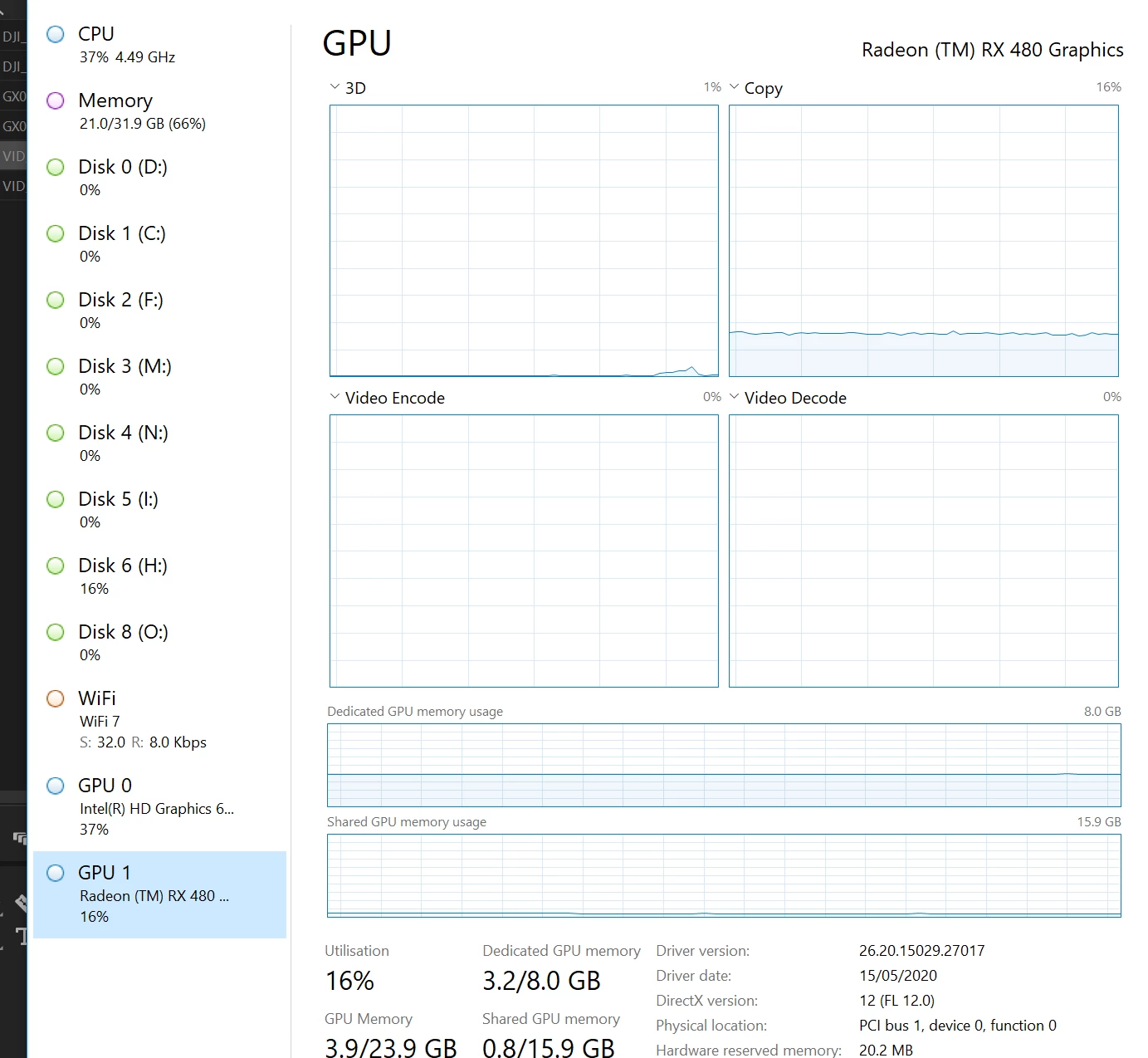
Task: Select GPU 1 Radeon RX 480 entry
Action: (x=159, y=894)
